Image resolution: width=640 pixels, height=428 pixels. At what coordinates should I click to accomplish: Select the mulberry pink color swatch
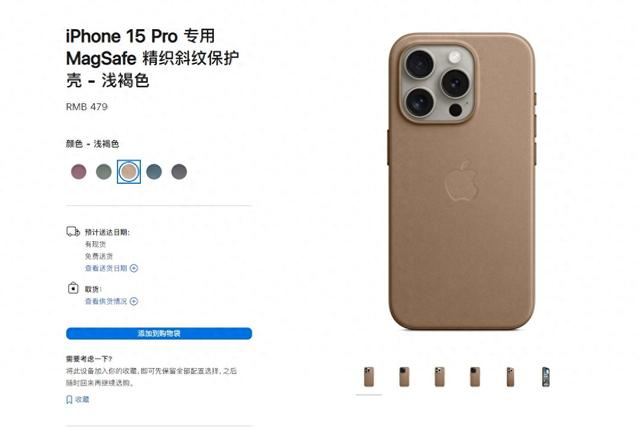(x=79, y=172)
